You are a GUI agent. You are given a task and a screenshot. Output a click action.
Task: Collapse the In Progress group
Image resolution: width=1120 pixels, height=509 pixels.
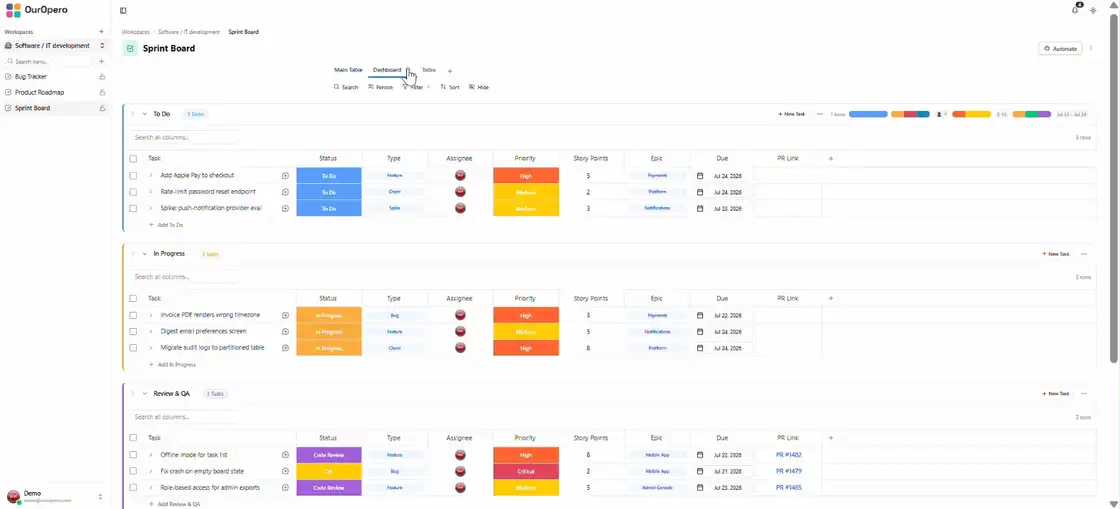point(144,254)
